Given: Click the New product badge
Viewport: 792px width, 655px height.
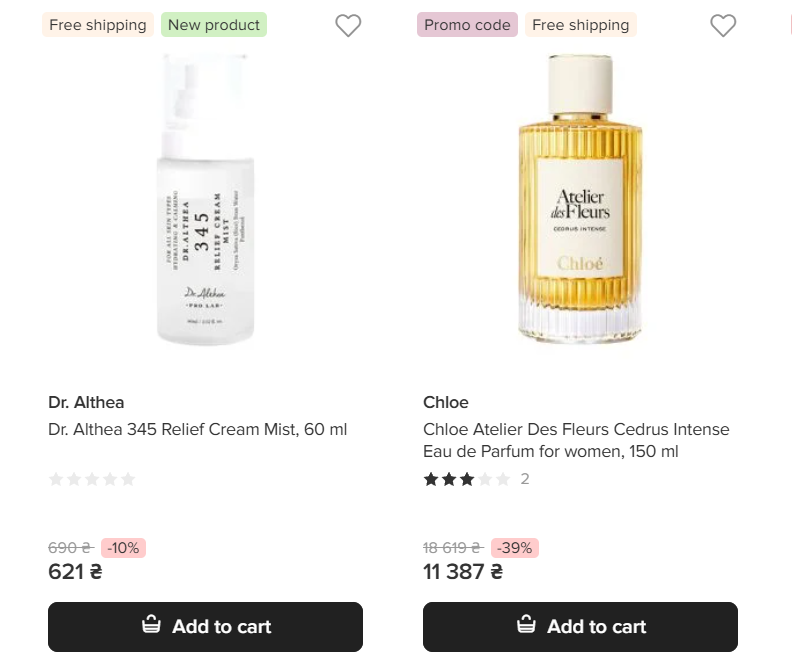Looking at the screenshot, I should pyautogui.click(x=214, y=25).
